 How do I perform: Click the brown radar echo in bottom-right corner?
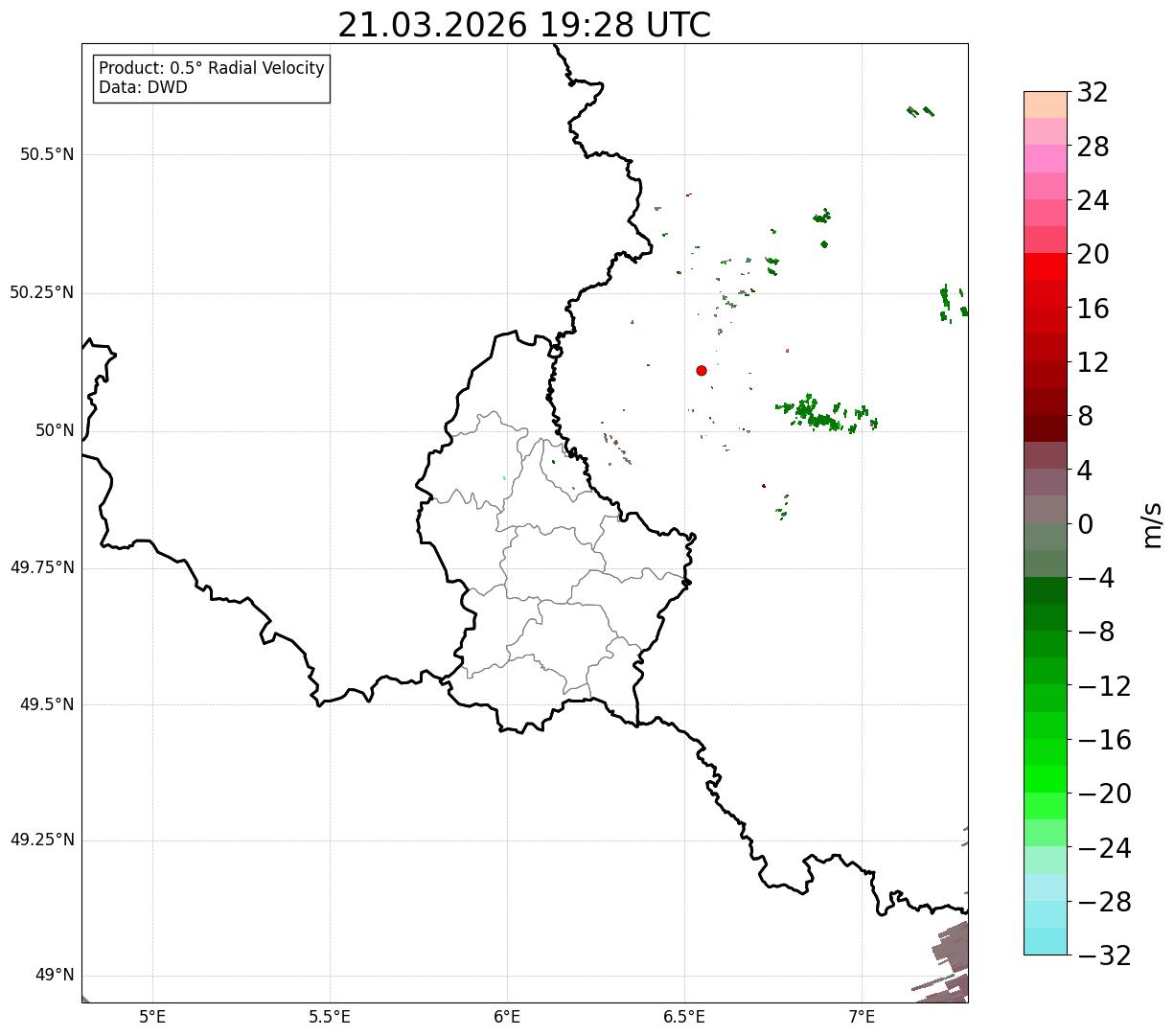tap(943, 962)
